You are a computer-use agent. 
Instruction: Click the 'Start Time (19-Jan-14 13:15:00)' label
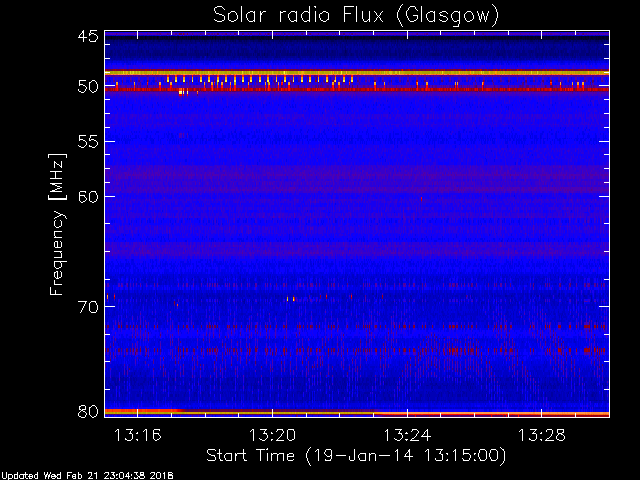pyautogui.click(x=356, y=456)
